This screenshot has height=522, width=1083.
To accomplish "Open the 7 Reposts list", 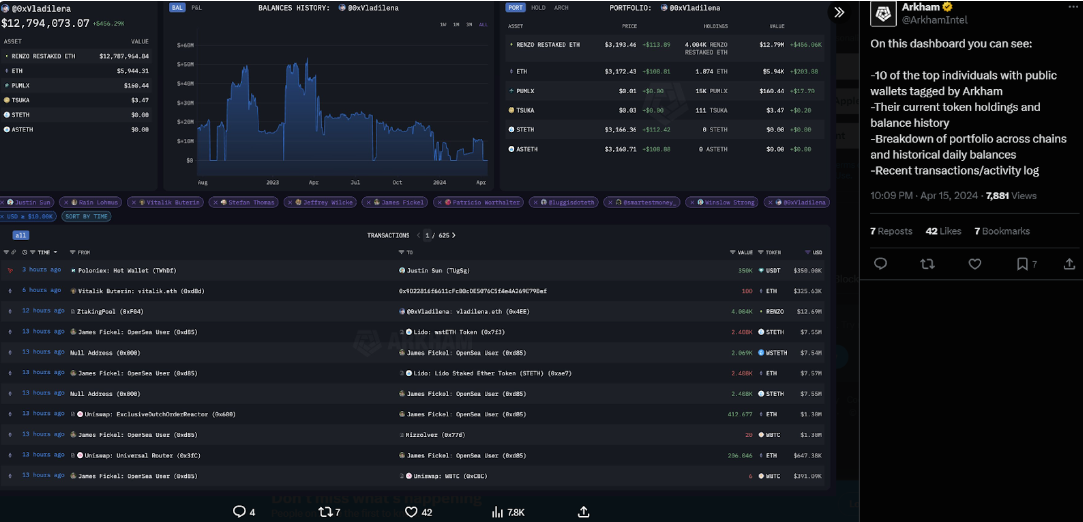I will [x=891, y=231].
